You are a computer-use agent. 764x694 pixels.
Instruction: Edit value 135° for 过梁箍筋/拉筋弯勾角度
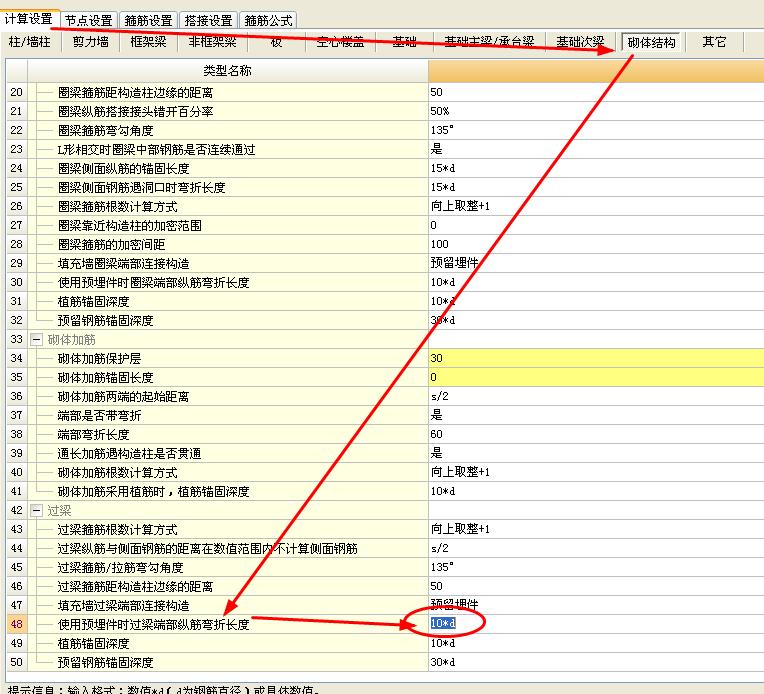tap(596, 567)
